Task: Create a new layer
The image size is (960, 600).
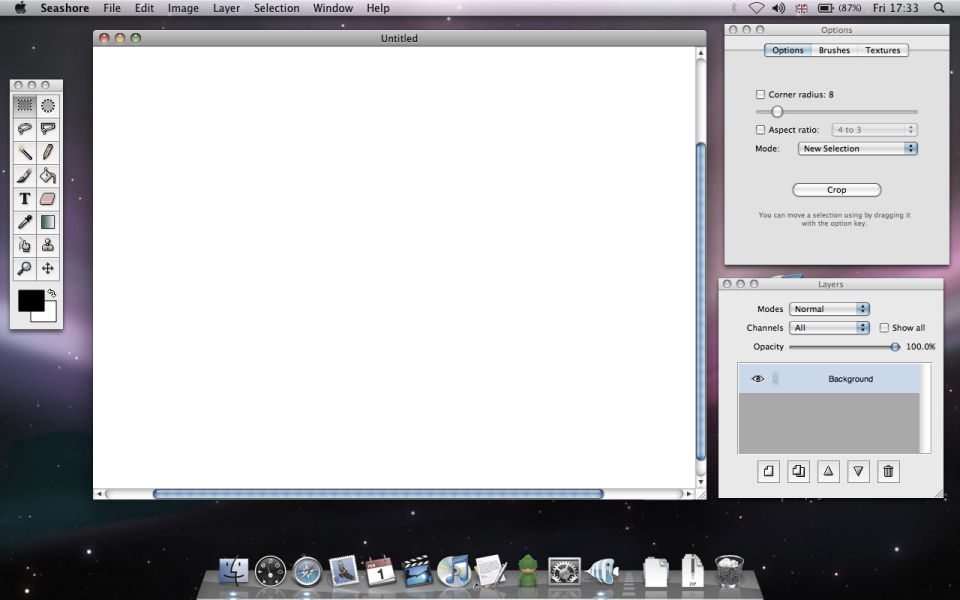Action: (x=768, y=471)
